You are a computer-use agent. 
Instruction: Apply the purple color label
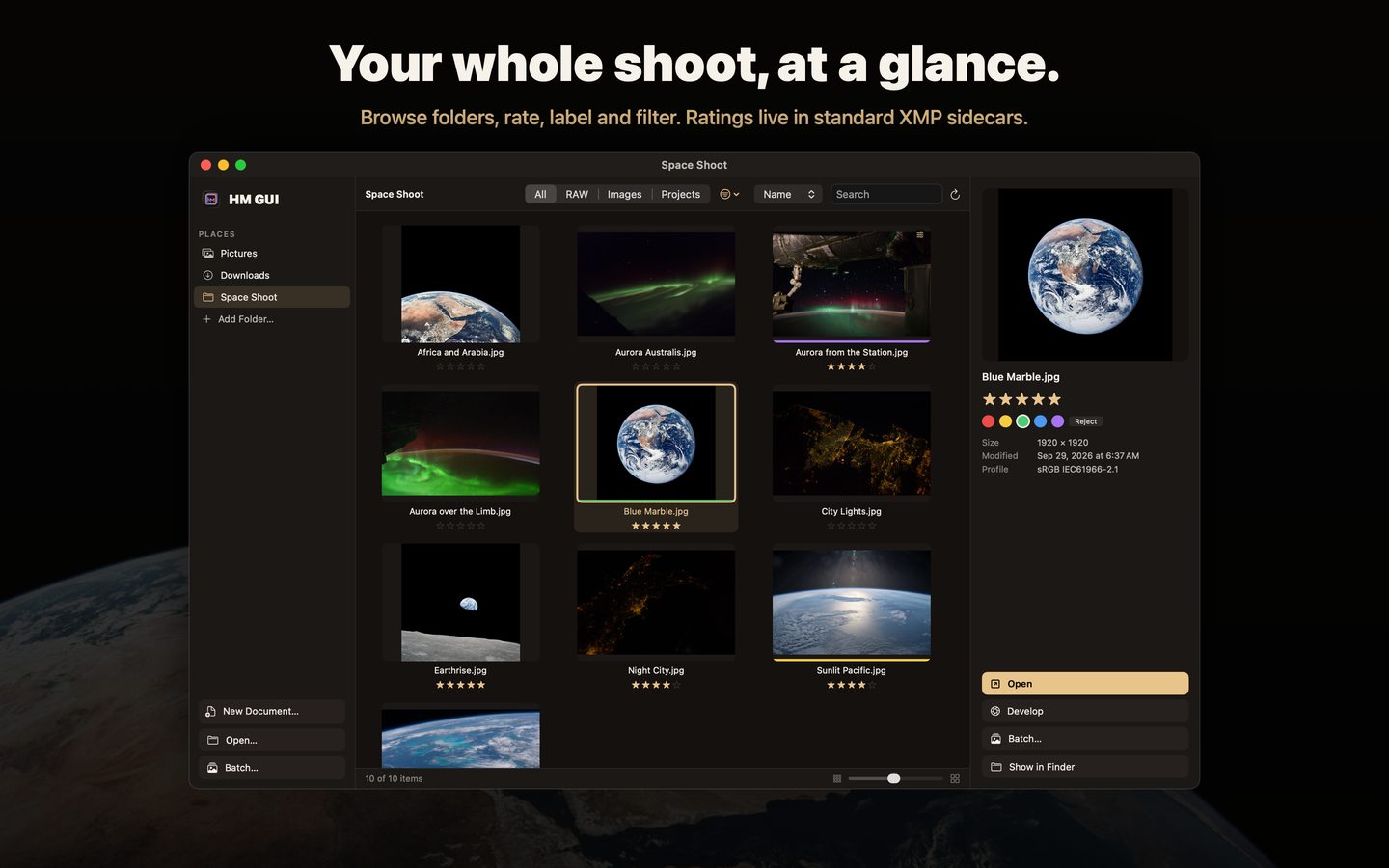pyautogui.click(x=1057, y=421)
